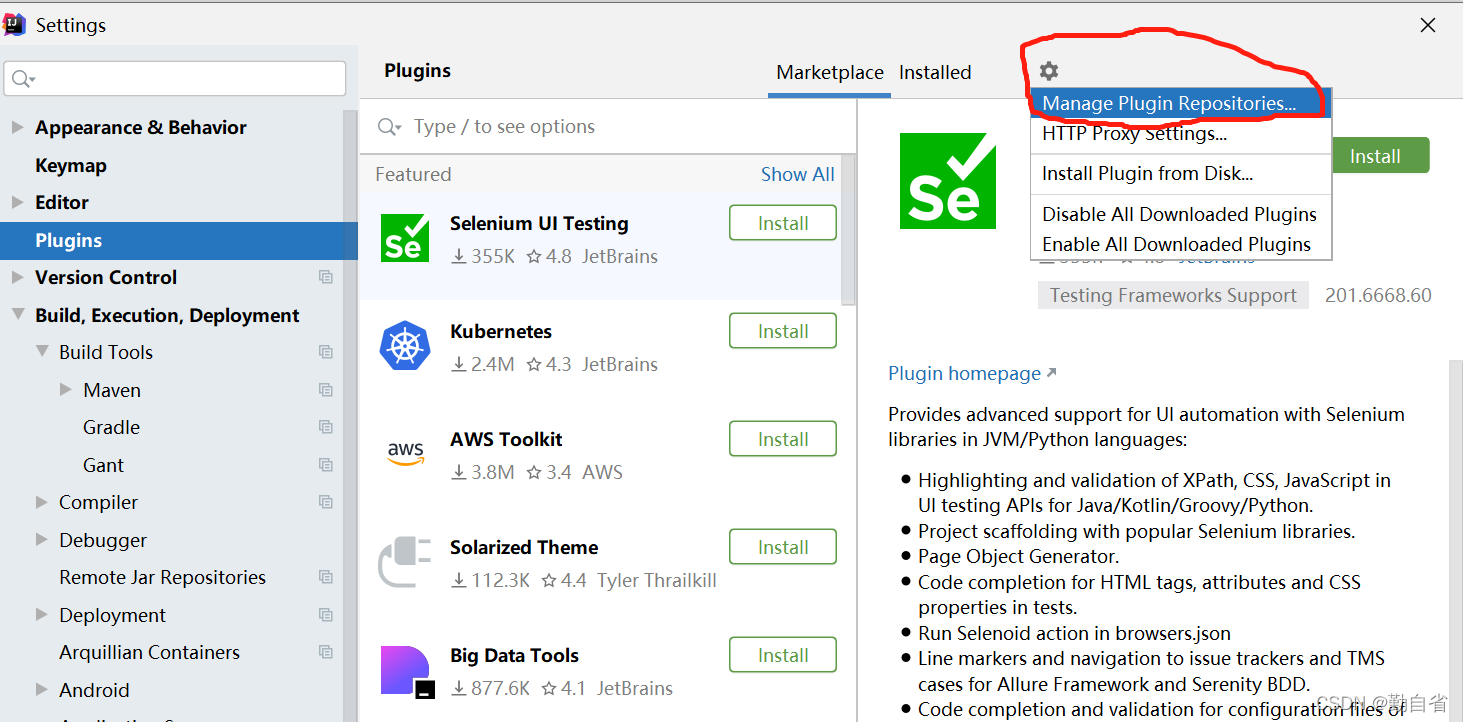Select Plugins in settings tree

point(178,240)
